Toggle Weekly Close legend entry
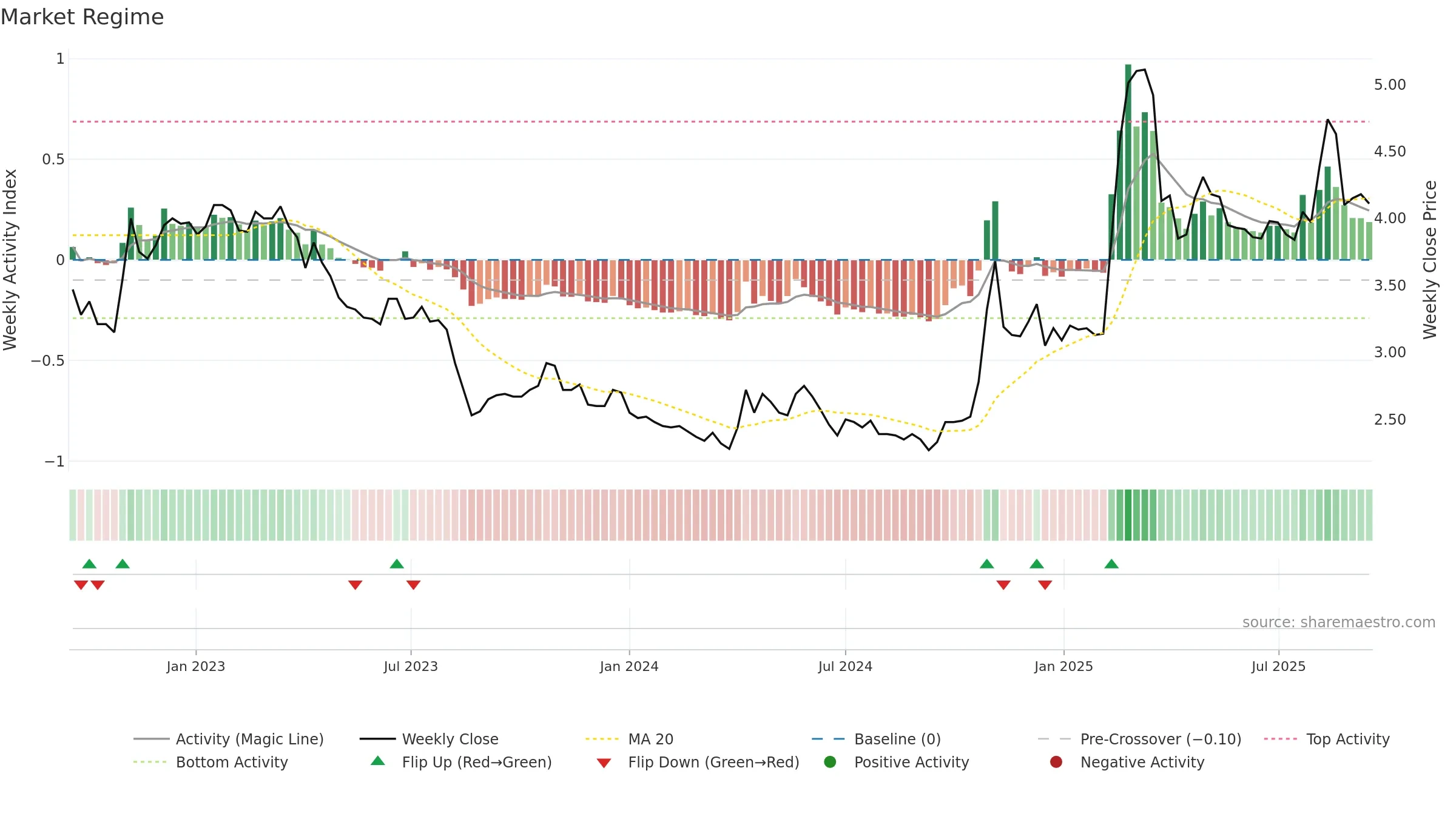 click(429, 739)
